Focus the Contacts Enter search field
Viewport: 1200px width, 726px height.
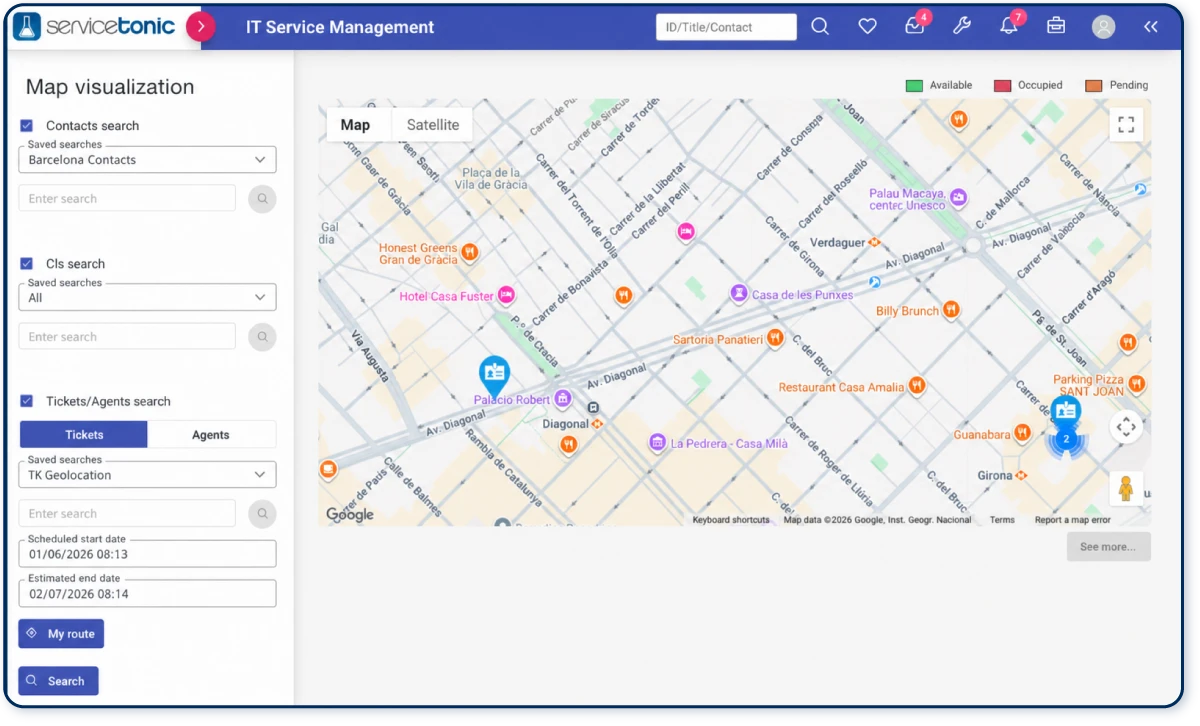coord(127,198)
